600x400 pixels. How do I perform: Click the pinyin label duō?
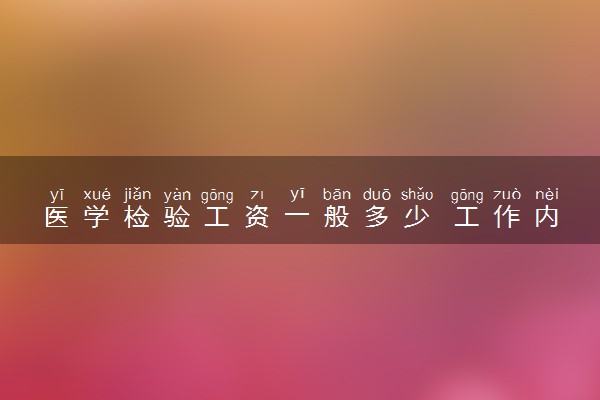[377, 194]
